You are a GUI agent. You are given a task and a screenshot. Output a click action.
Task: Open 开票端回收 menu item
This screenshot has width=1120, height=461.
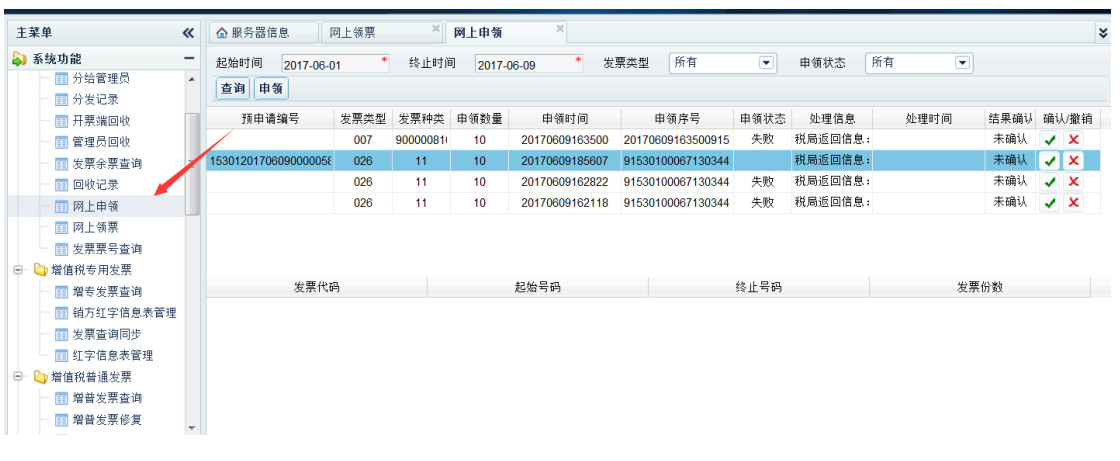(101, 121)
